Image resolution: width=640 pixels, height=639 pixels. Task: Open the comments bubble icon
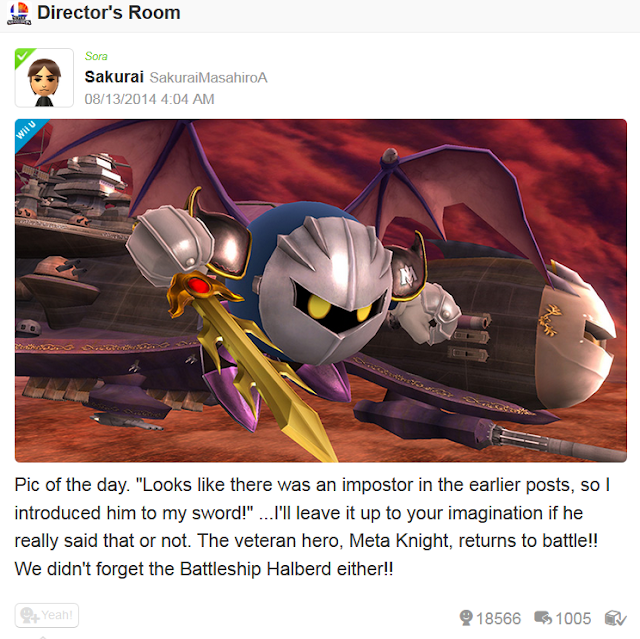[543, 618]
